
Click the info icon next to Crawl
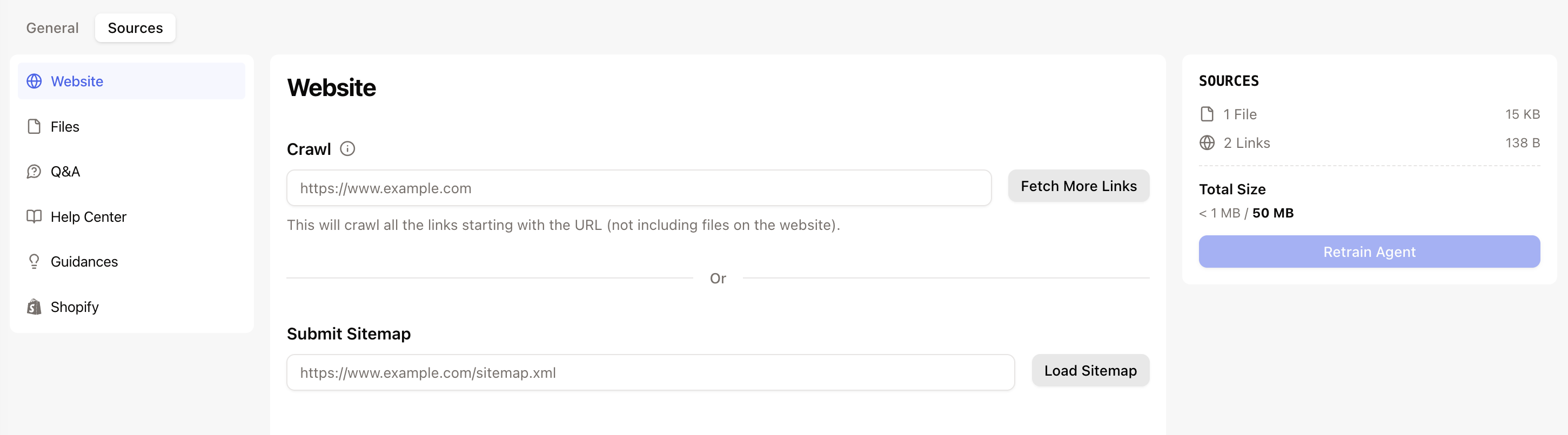(x=347, y=148)
